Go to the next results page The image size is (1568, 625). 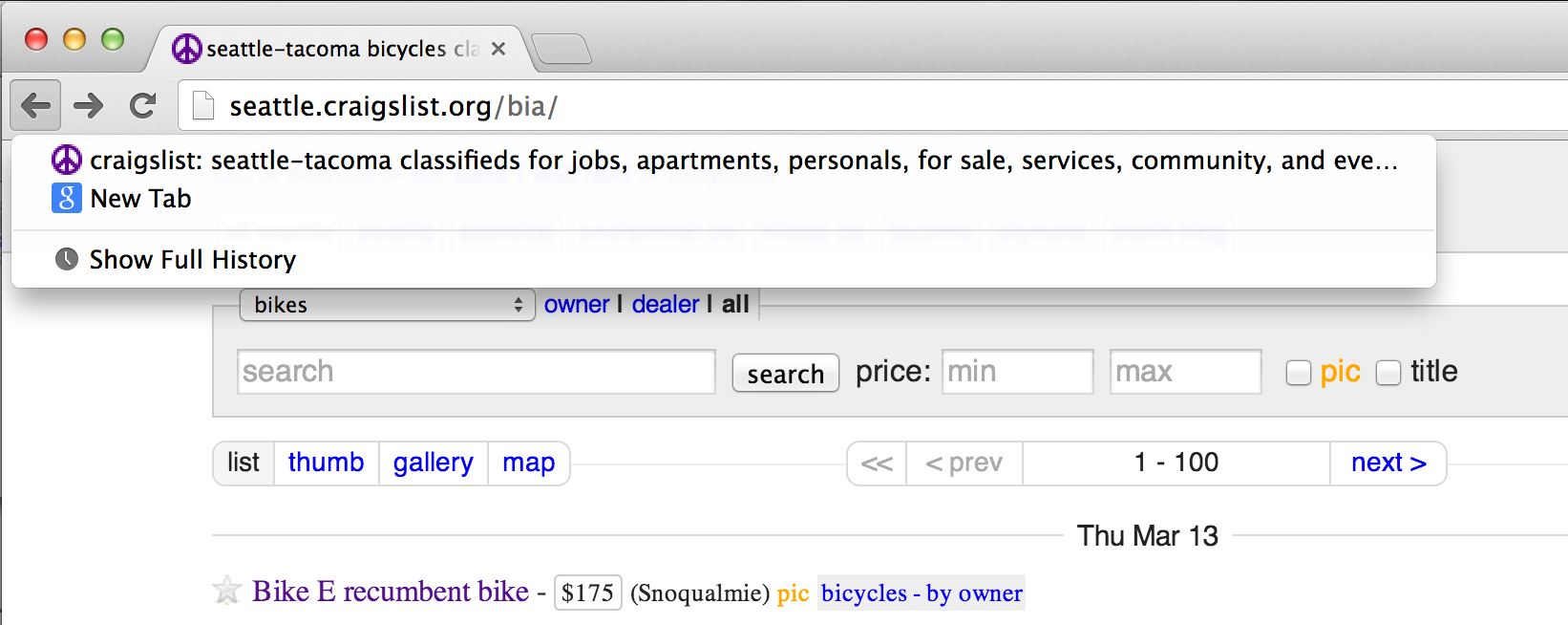1388,463
